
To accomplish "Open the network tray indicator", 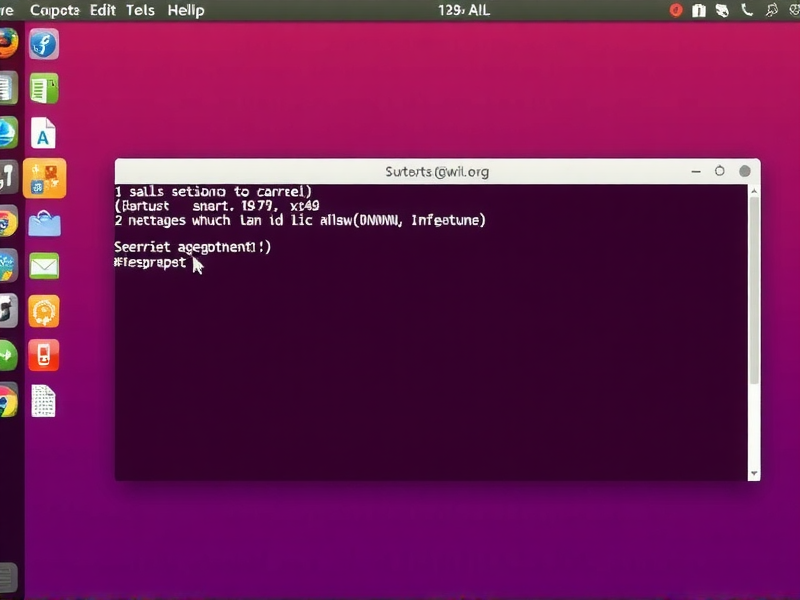I will tap(725, 10).
